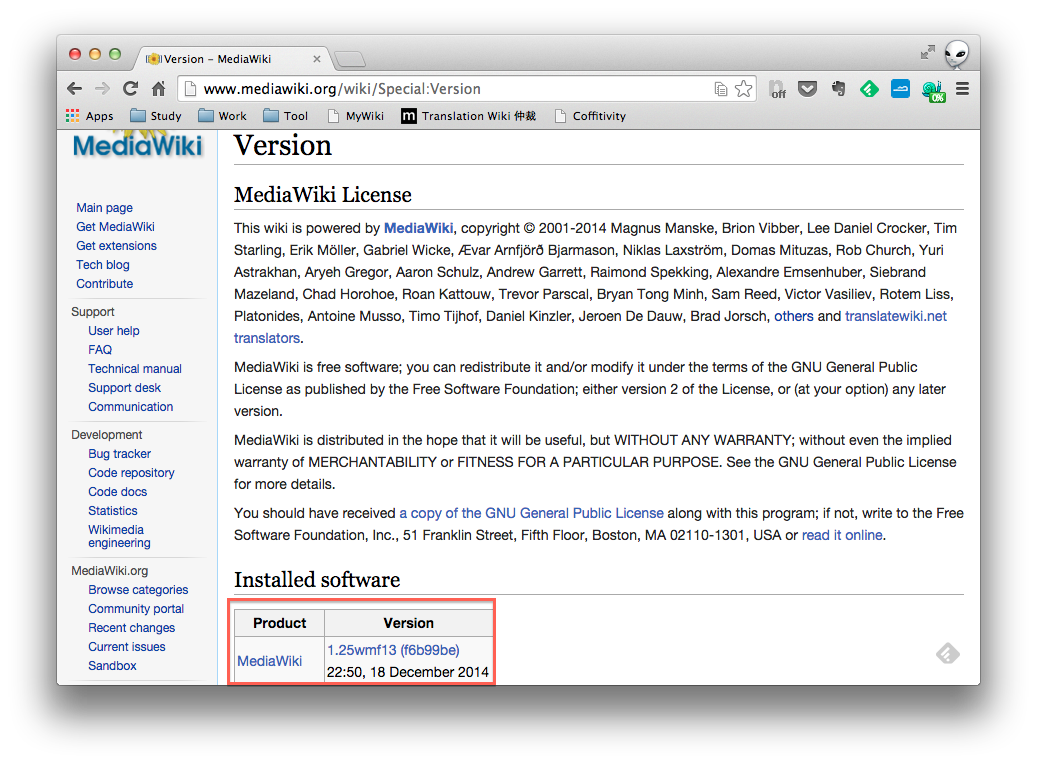Go back with the browser back arrow

pos(75,89)
